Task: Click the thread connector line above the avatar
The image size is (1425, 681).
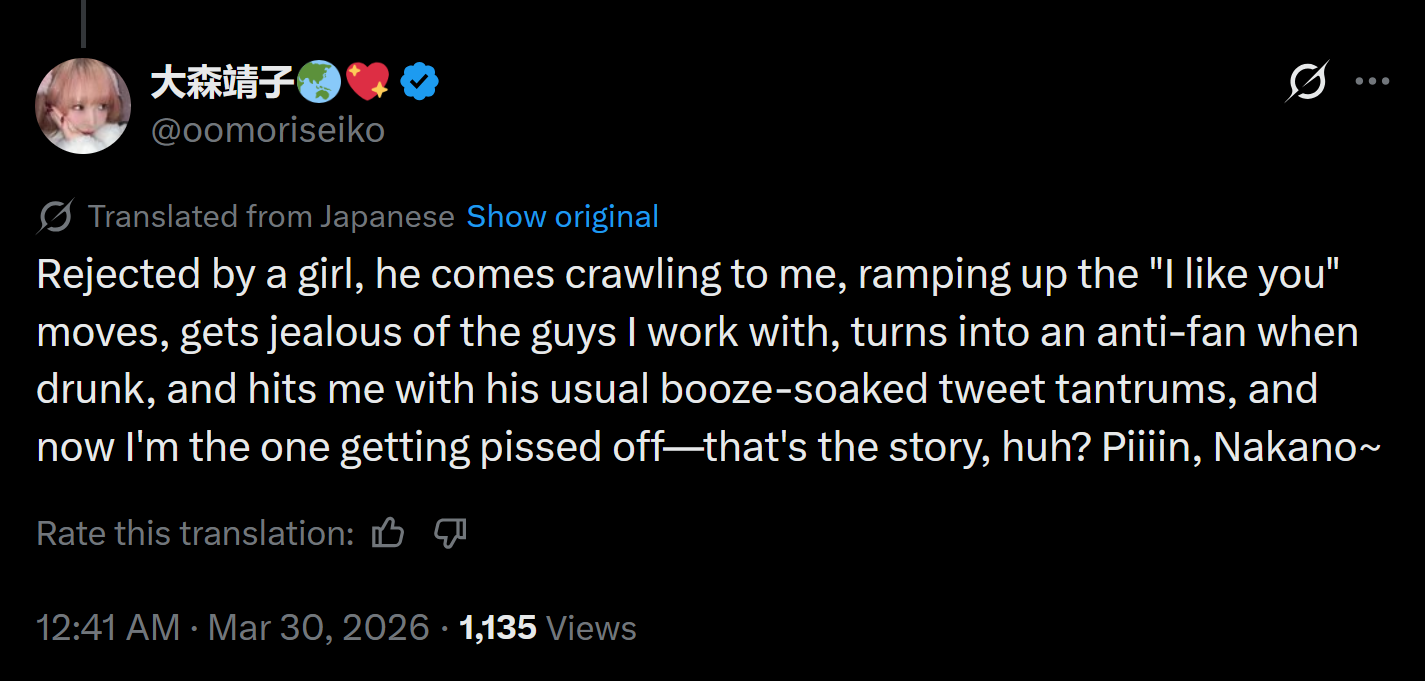Action: tap(83, 23)
